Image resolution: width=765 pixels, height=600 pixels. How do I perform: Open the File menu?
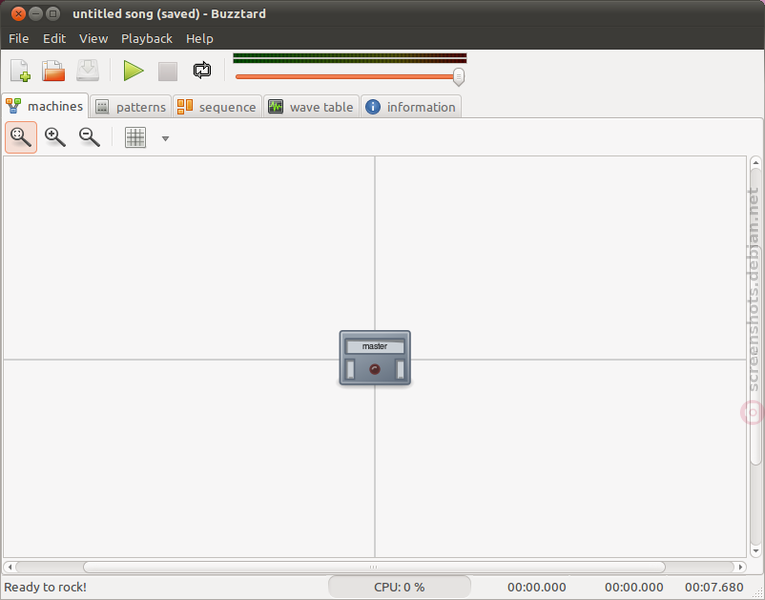(19, 39)
